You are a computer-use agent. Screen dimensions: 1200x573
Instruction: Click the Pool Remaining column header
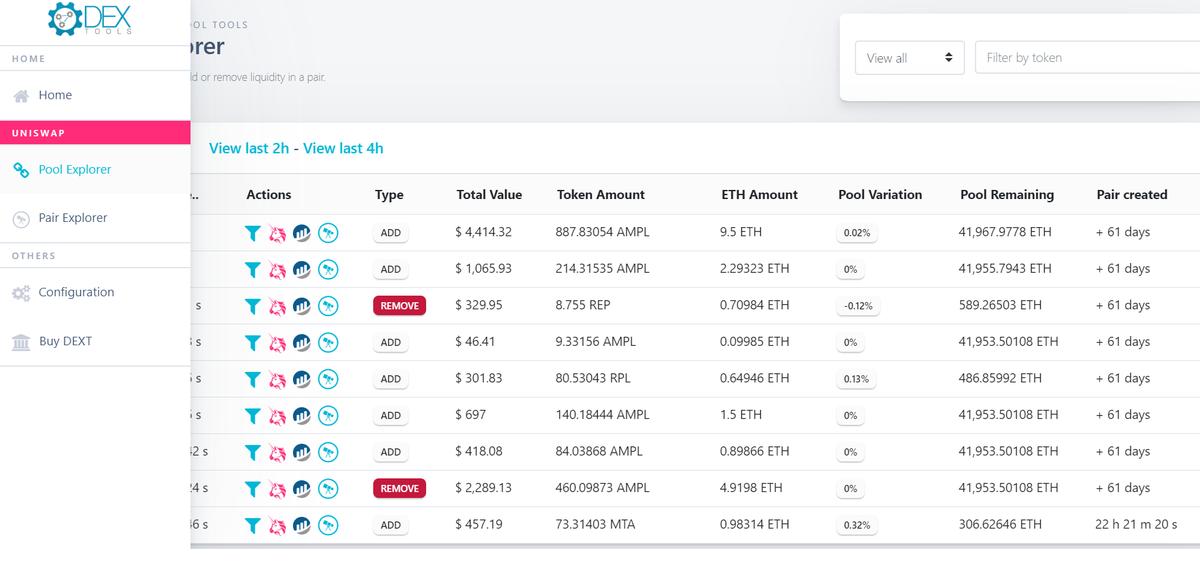pos(1007,195)
